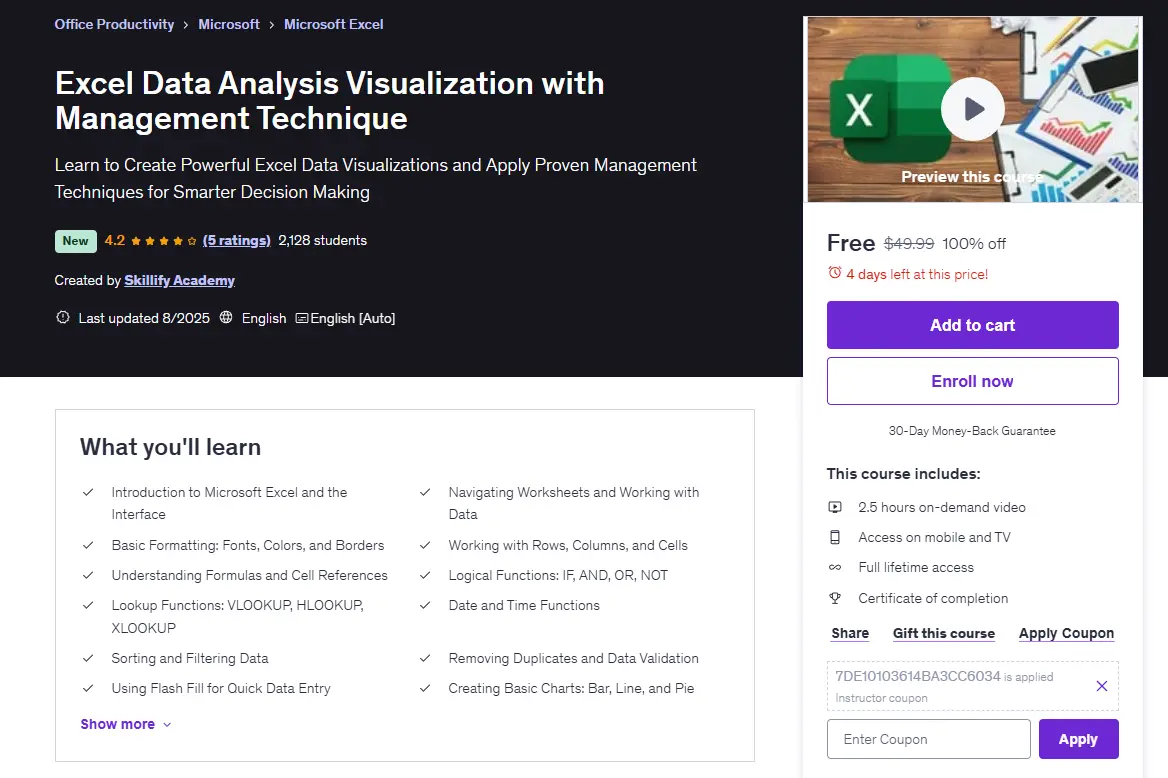Click the closed captions icon
The height and width of the screenshot is (778, 1168).
302,318
